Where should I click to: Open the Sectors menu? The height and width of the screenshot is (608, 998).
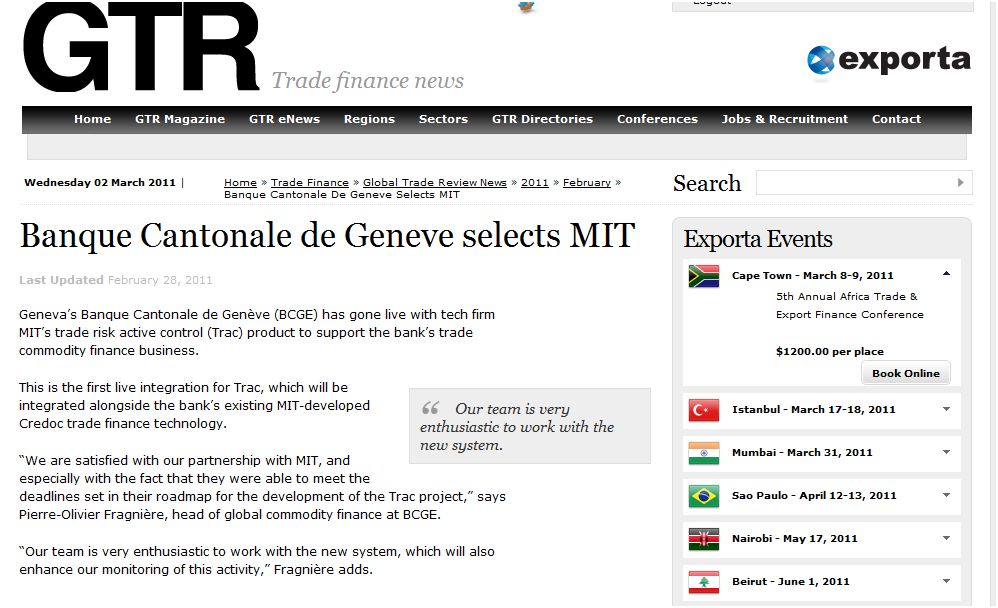pyautogui.click(x=443, y=119)
